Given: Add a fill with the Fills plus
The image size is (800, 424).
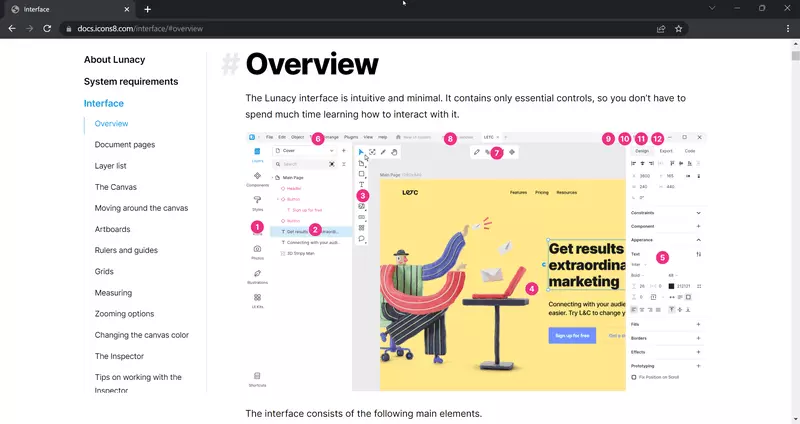Looking at the screenshot, I should pyautogui.click(x=698, y=325).
